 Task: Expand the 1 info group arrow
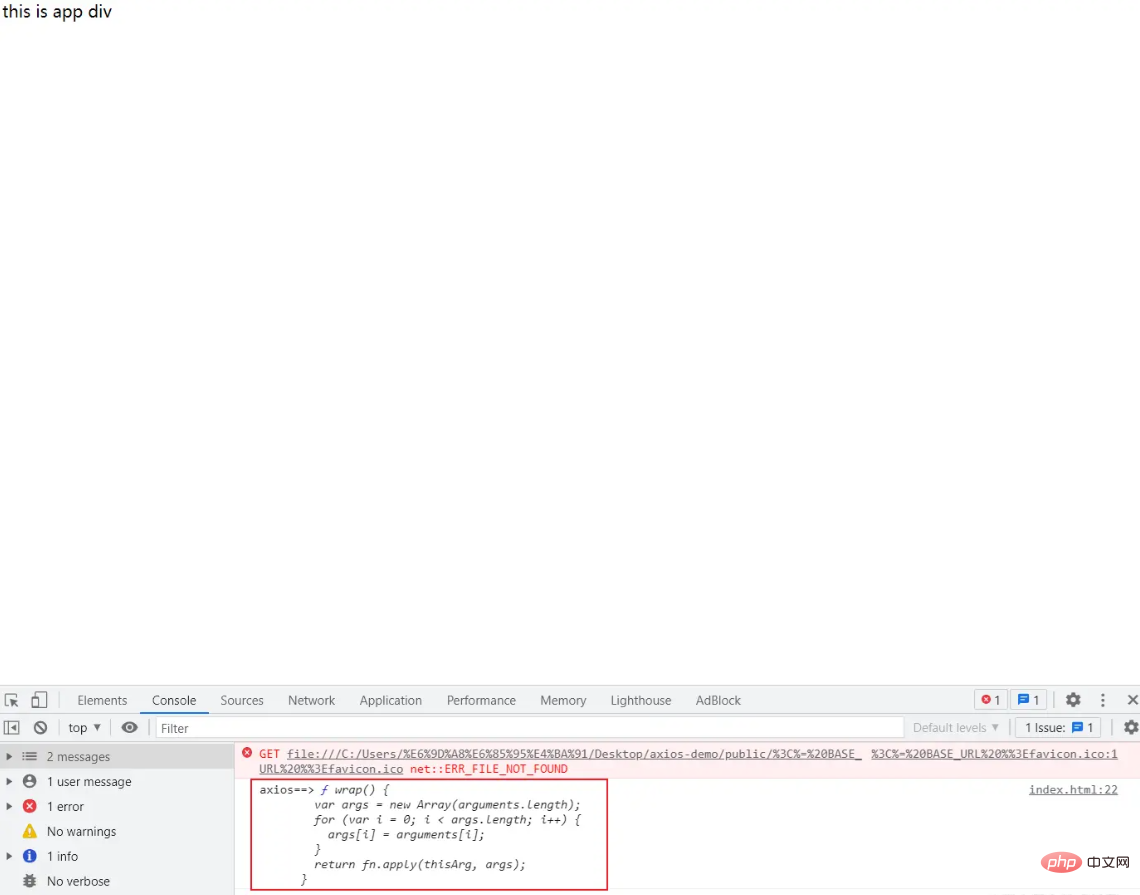point(9,856)
